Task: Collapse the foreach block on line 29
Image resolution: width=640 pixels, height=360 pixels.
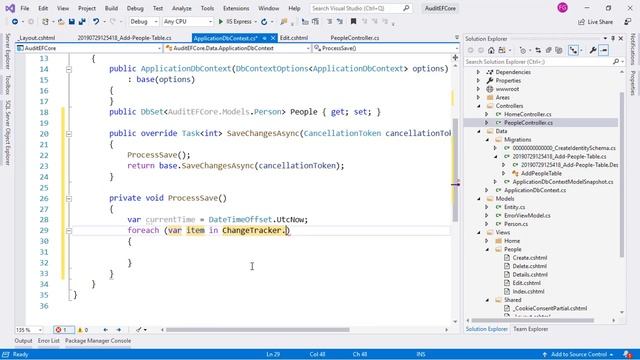Action: click(69, 231)
